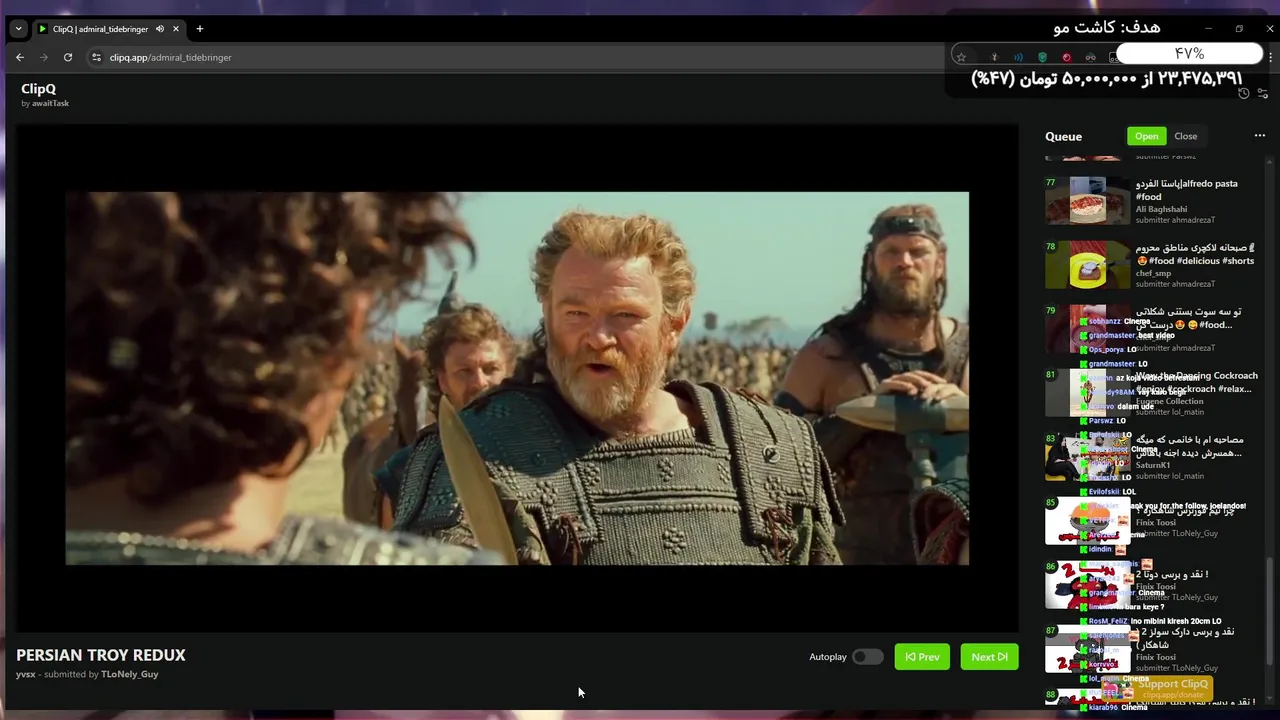
Task: Reload the ClipQ page
Action: point(68,57)
